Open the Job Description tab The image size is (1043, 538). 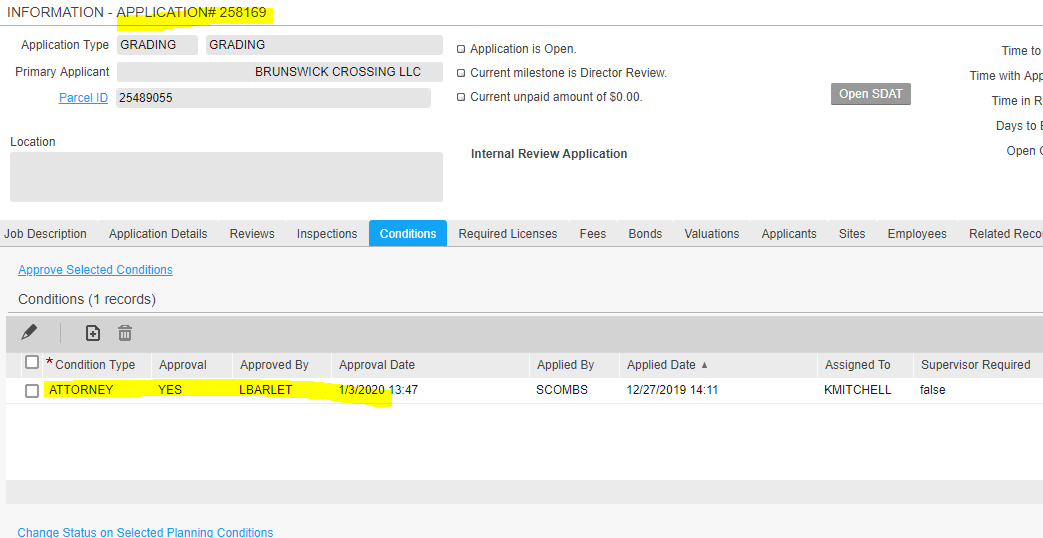pyautogui.click(x=45, y=234)
